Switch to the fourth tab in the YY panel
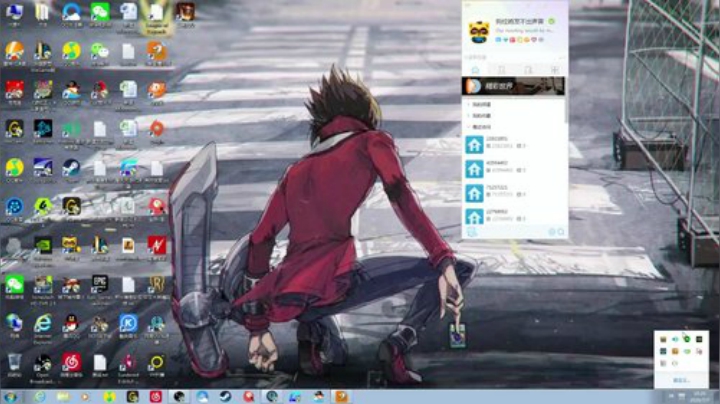 pyautogui.click(x=555, y=70)
